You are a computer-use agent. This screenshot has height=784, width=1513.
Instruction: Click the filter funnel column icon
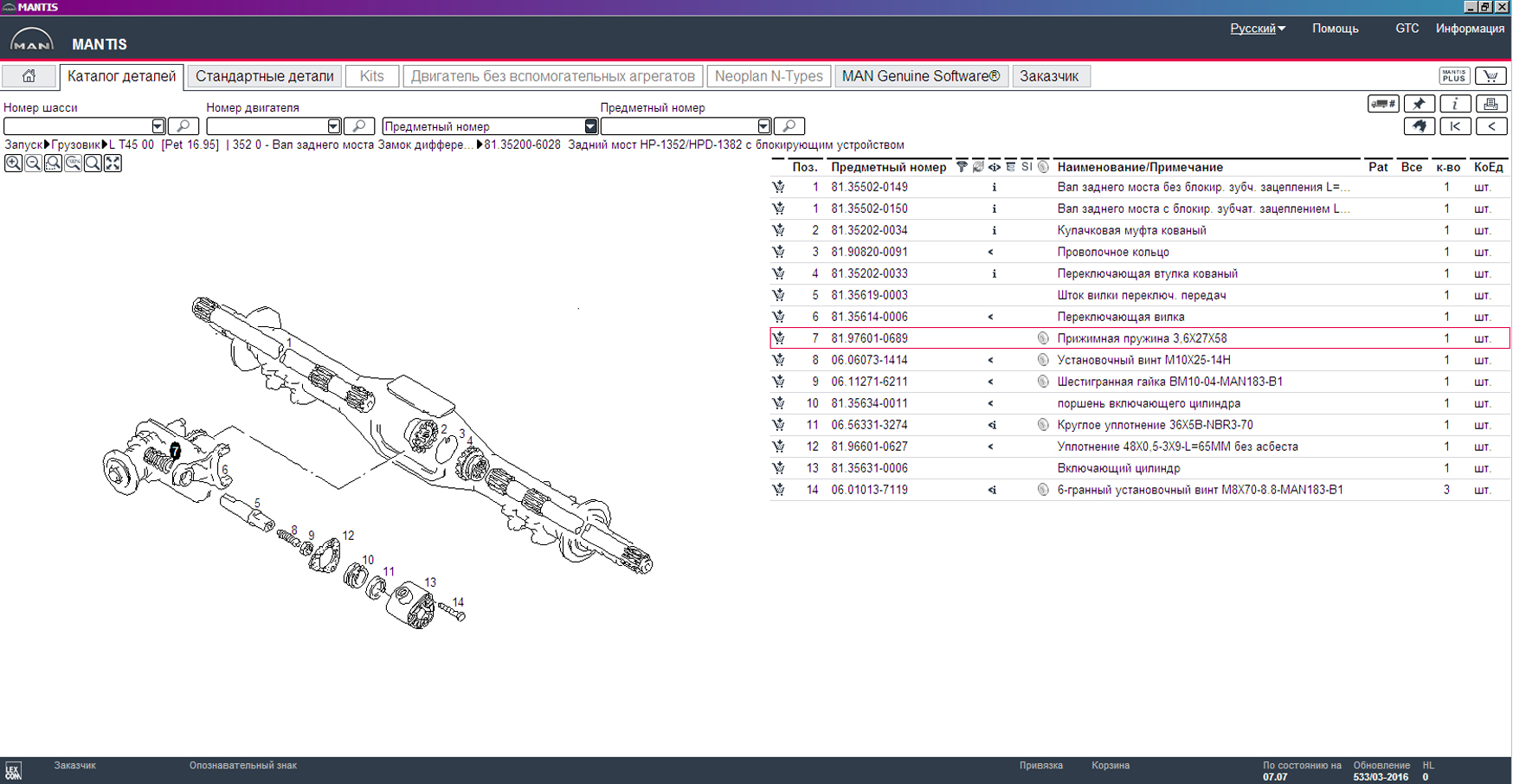coord(961,167)
